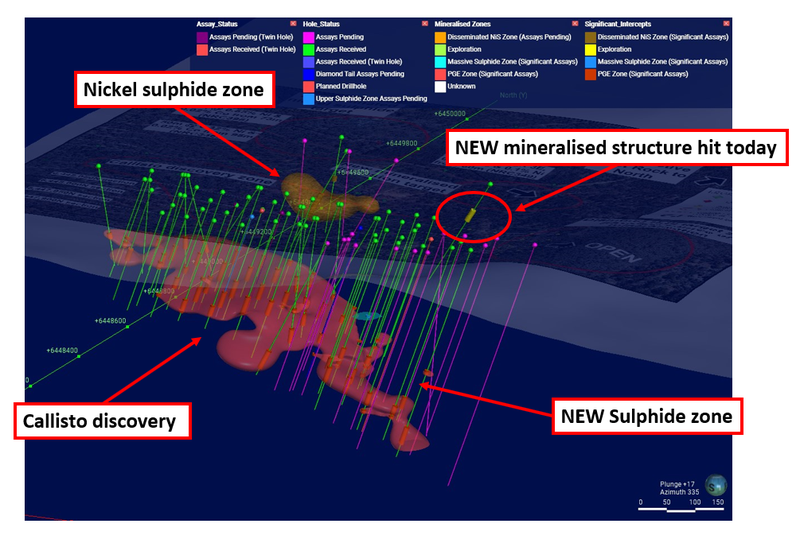Click the Assay_Status legend title
This screenshot has width=800, height=543.
pos(217,24)
